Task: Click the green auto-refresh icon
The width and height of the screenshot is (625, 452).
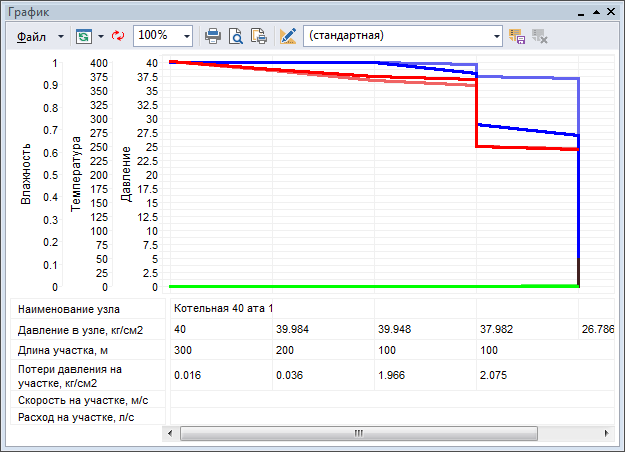Action: tap(83, 35)
